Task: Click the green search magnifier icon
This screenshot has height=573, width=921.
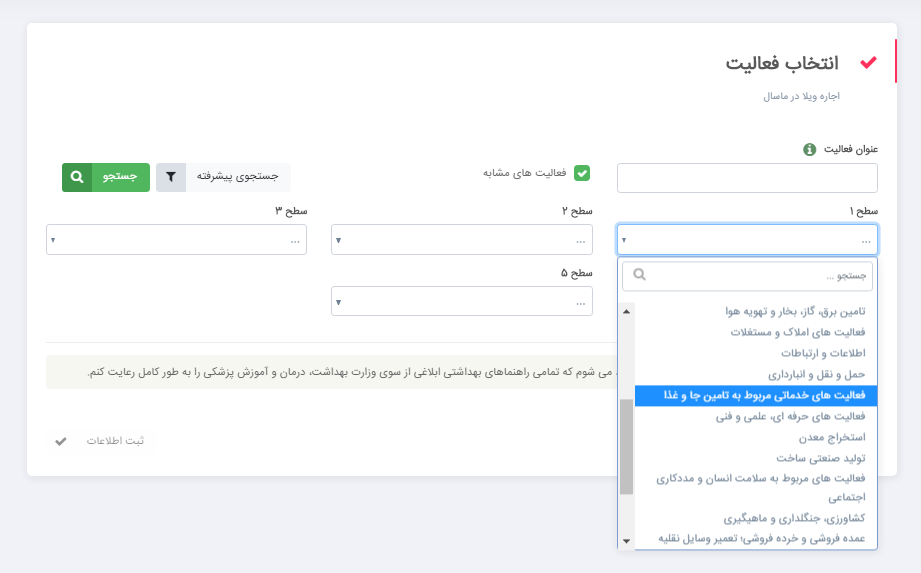Action: (77, 177)
